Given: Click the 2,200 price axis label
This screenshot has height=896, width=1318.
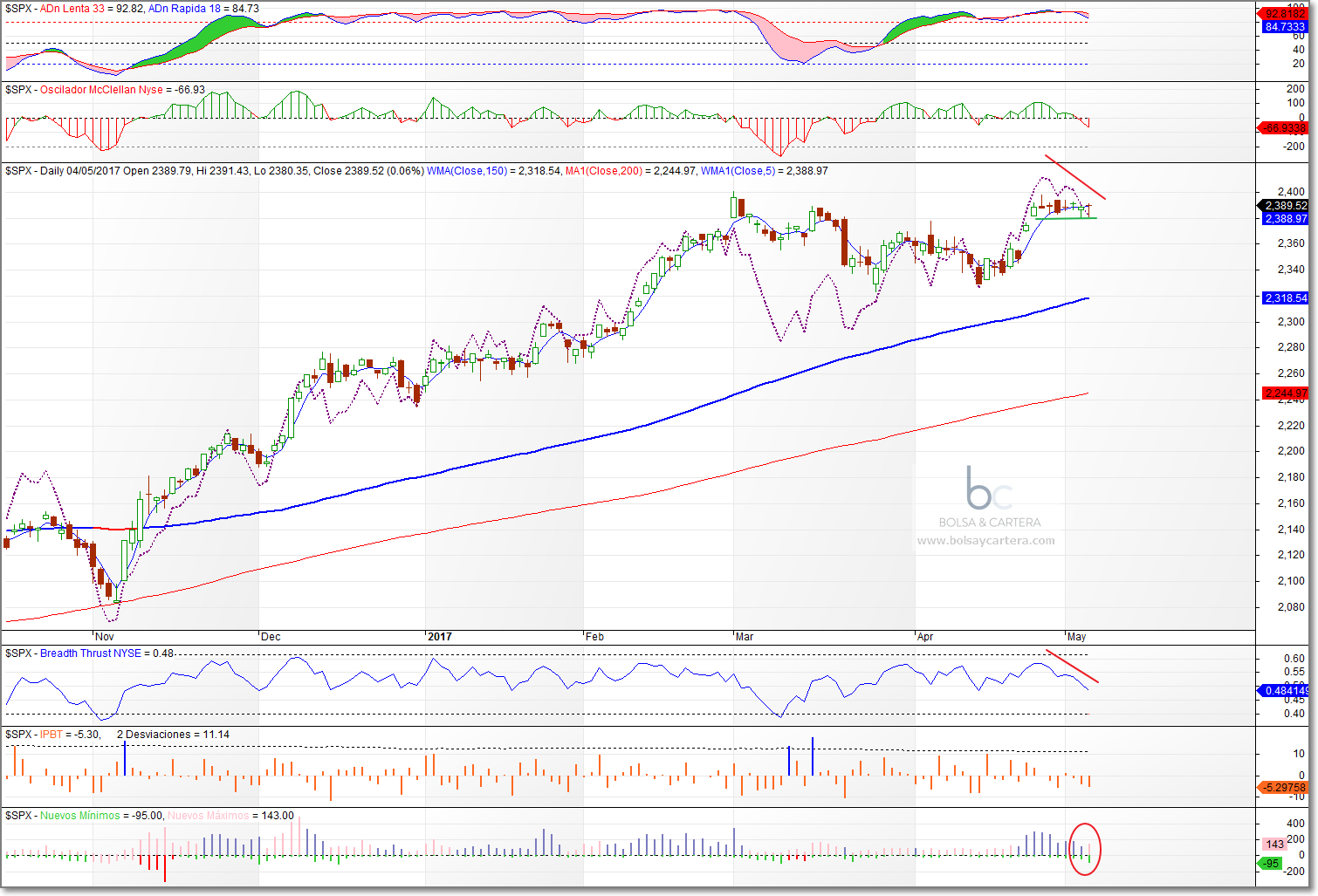Looking at the screenshot, I should (1291, 451).
